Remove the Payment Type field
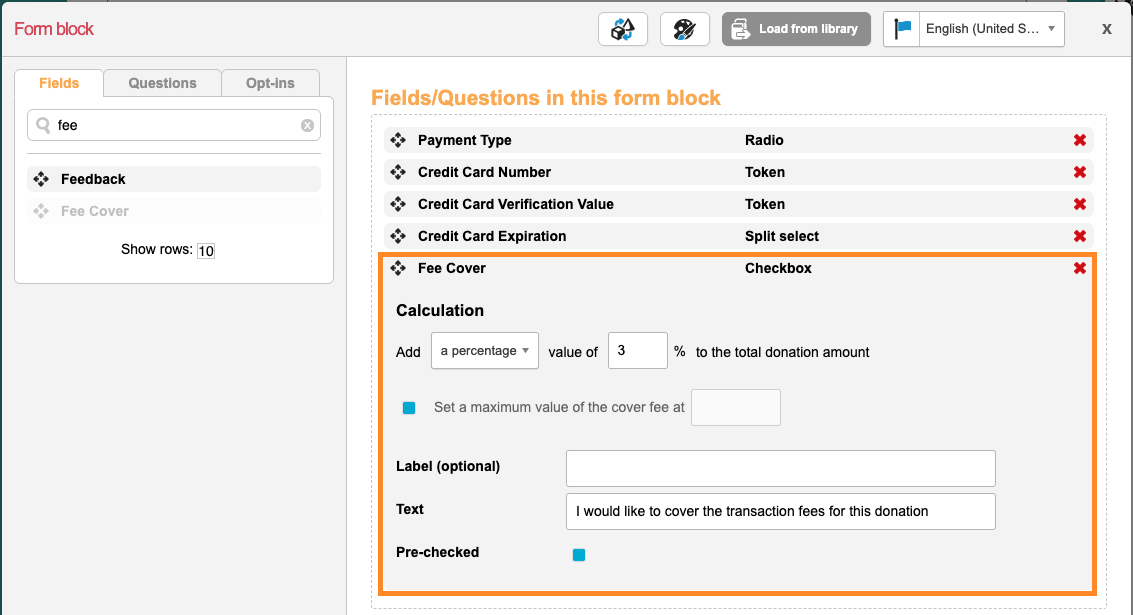 (1080, 141)
